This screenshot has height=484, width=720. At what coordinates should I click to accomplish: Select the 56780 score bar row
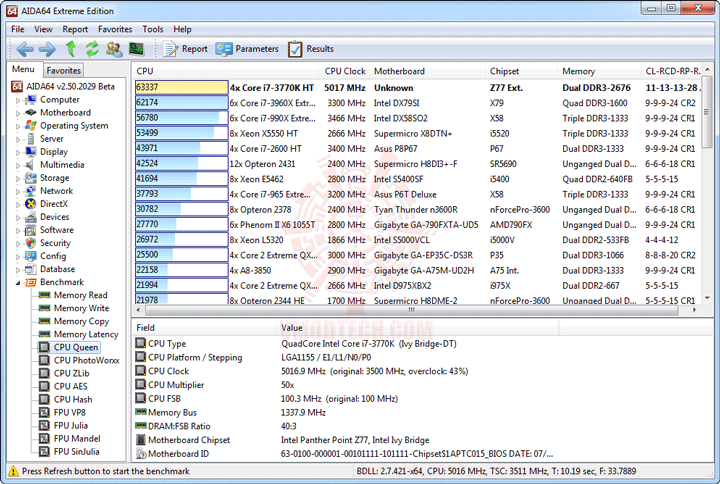pyautogui.click(x=181, y=118)
